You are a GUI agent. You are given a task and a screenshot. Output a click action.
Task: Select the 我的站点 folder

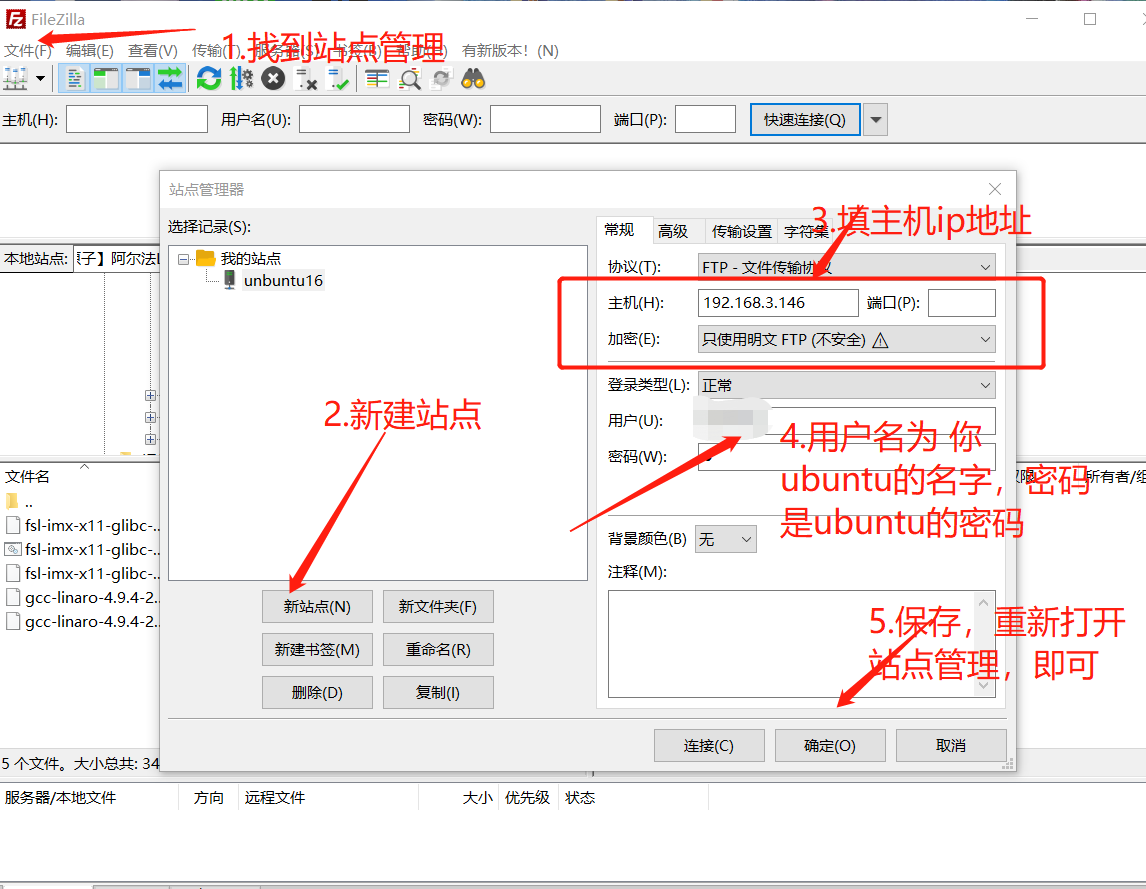(x=251, y=259)
